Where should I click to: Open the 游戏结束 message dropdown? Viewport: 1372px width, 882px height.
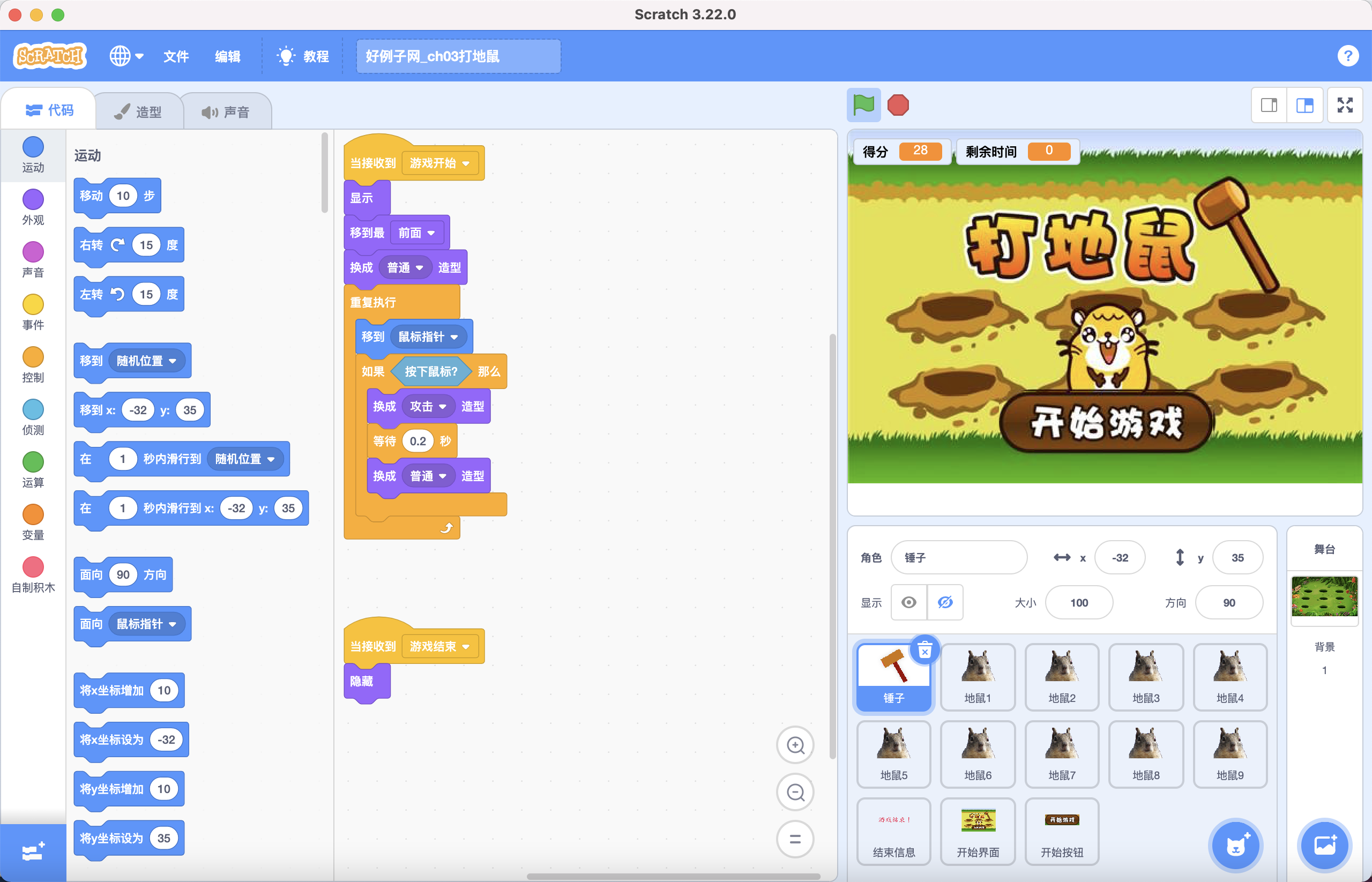click(x=439, y=646)
